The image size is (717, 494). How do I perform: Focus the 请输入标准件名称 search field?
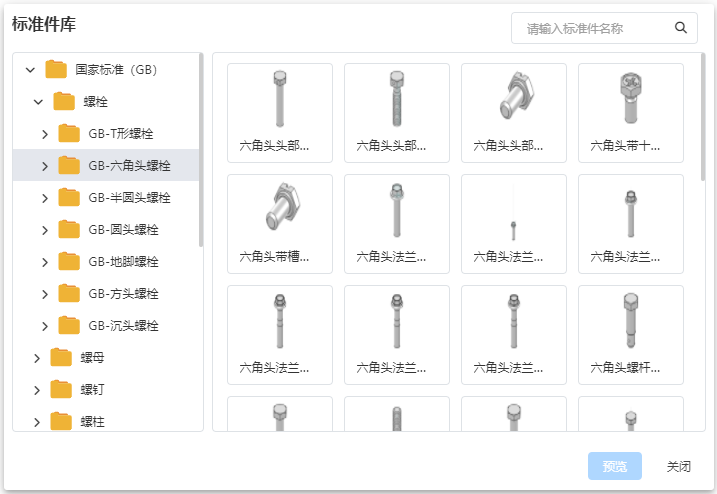click(x=604, y=28)
